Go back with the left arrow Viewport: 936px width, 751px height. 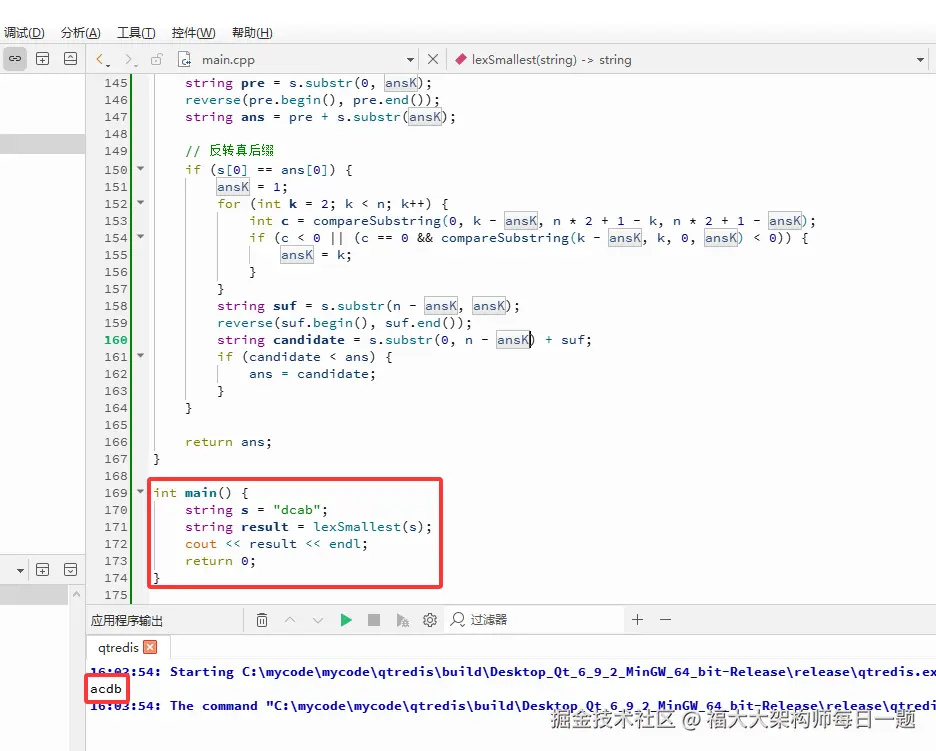coord(101,59)
